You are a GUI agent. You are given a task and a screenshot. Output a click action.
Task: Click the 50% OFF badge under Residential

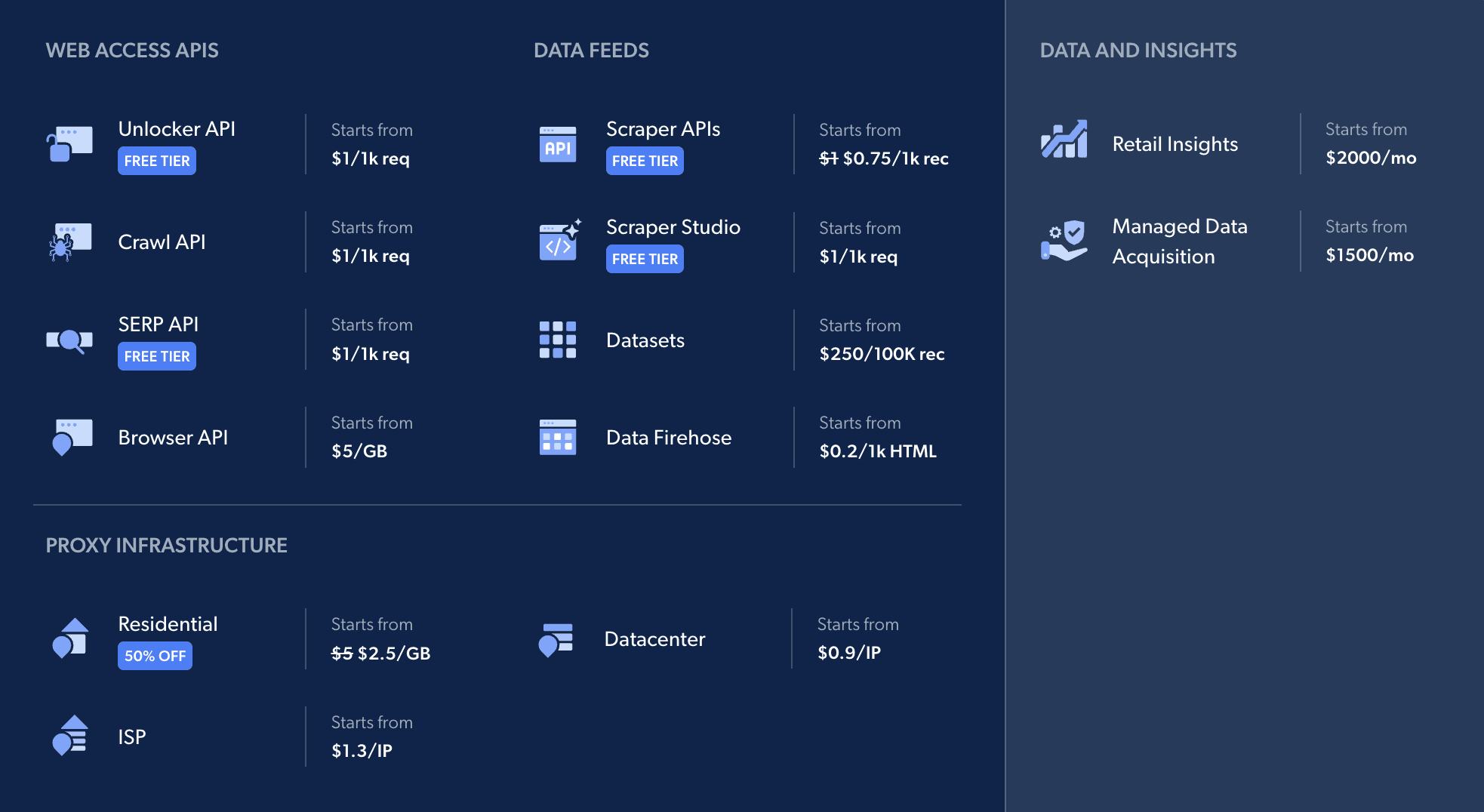(155, 656)
